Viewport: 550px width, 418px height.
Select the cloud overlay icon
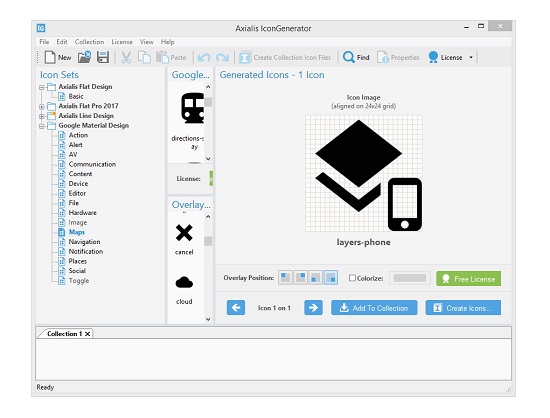point(184,282)
